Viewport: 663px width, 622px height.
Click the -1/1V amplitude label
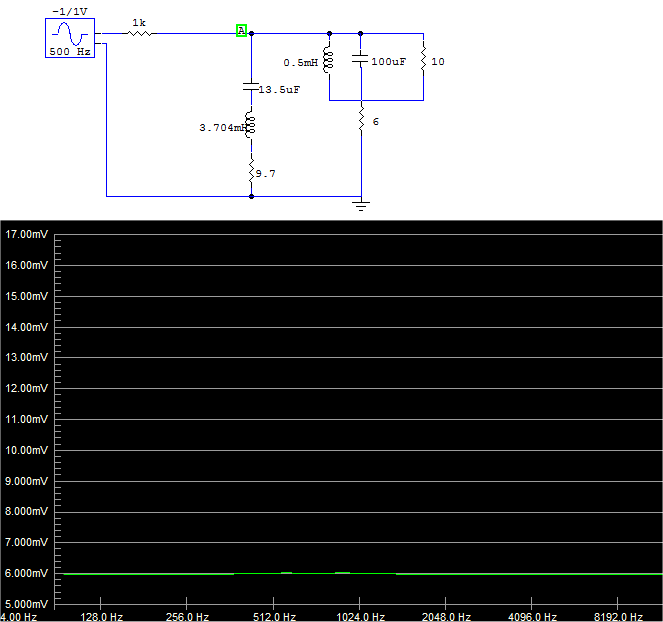click(x=70, y=11)
